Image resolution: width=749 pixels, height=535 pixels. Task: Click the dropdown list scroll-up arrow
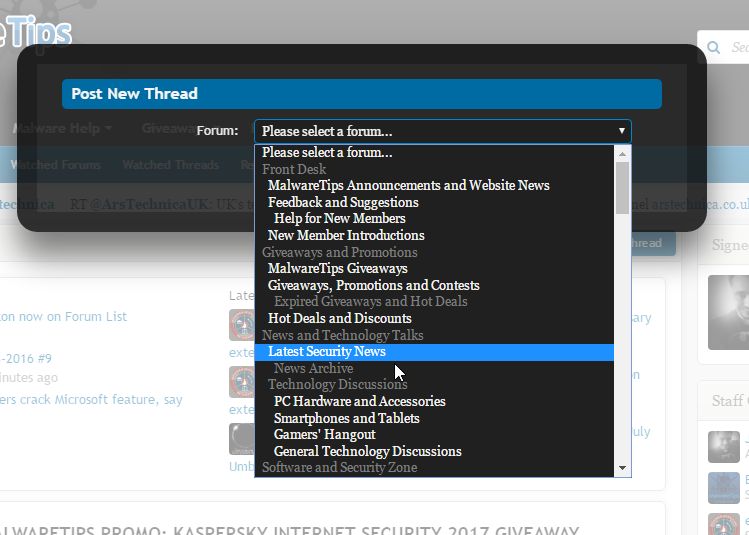[x=622, y=154]
